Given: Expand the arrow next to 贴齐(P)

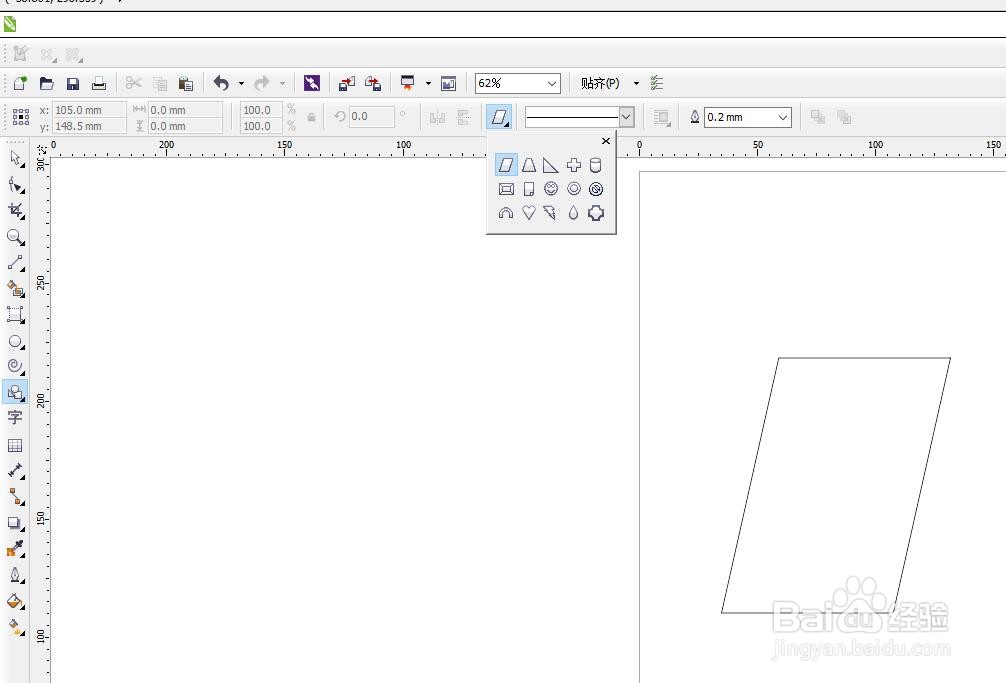Looking at the screenshot, I should tap(636, 83).
